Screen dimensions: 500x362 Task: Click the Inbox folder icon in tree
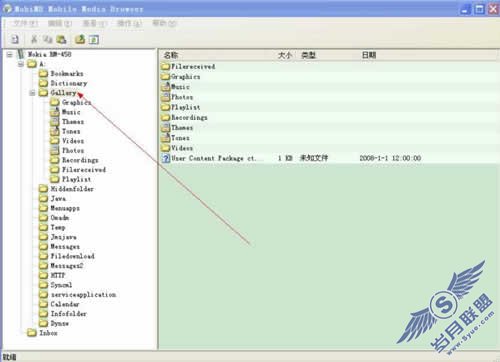[x=32, y=333]
